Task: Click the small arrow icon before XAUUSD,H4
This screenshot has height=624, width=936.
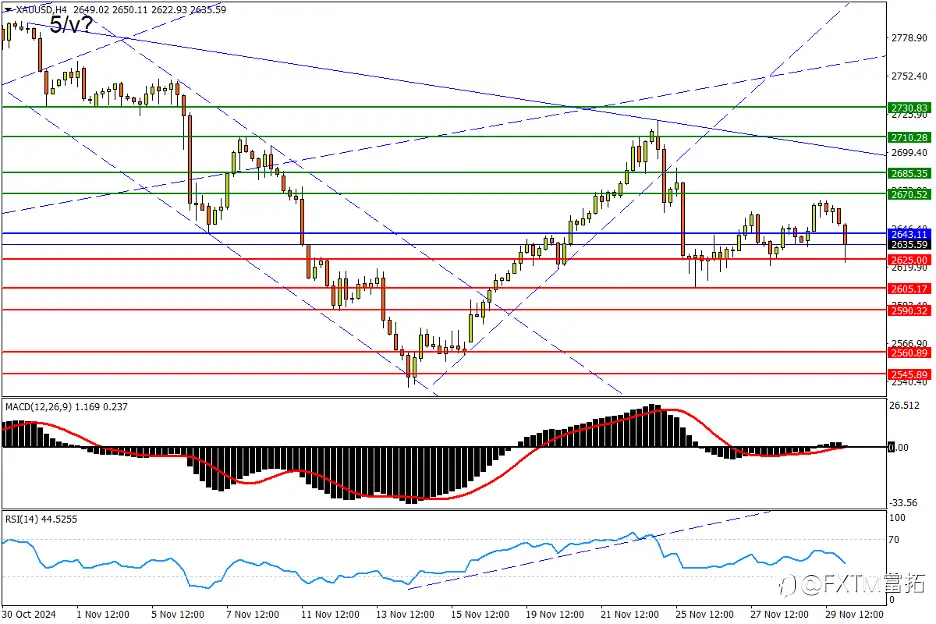Action: pos(8,10)
